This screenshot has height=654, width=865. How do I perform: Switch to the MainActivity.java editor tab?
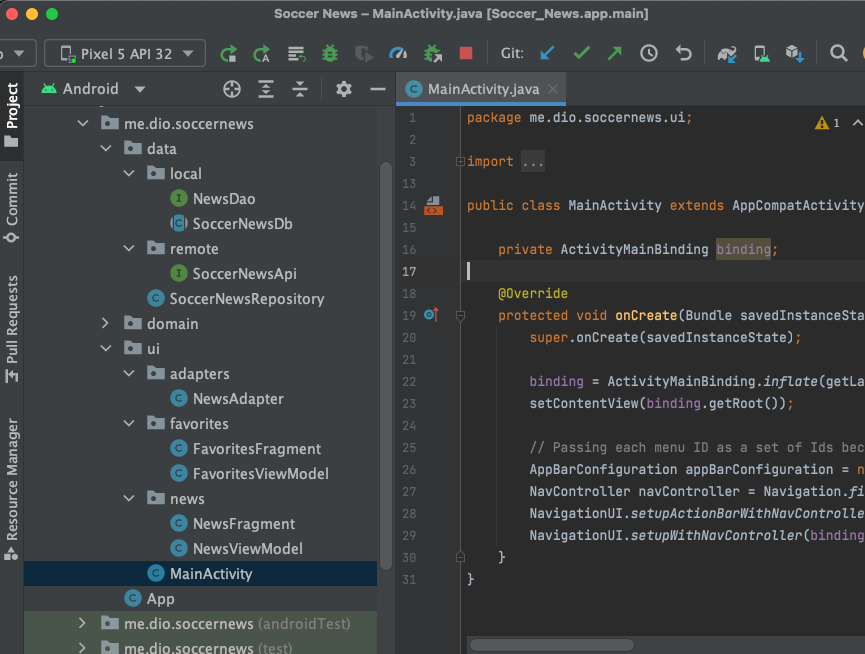(x=480, y=89)
